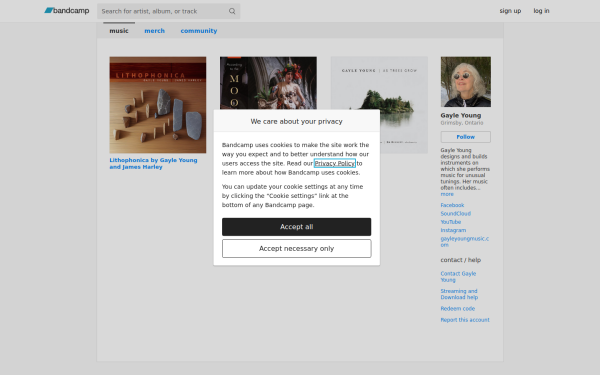Click the contact / help heading

coord(461,260)
